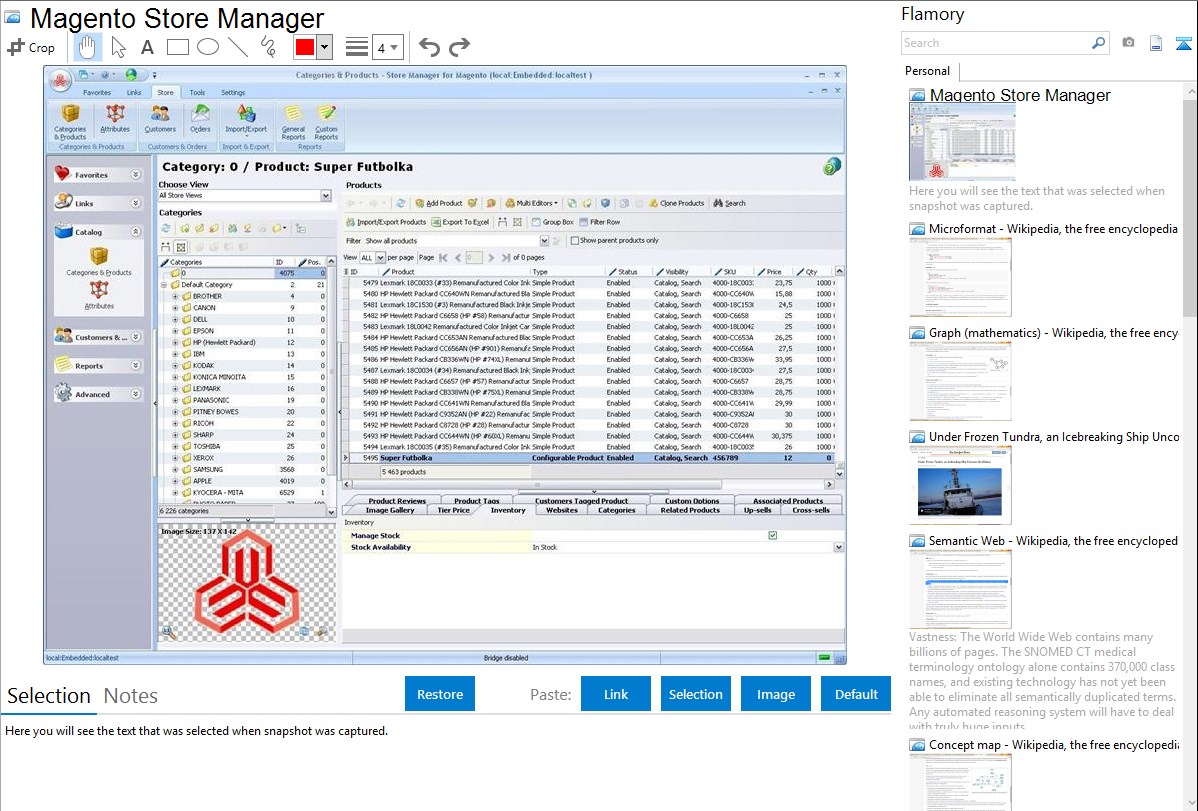Select the ellipse drawing tool
Image resolution: width=1198 pixels, height=811 pixels.
point(208,47)
